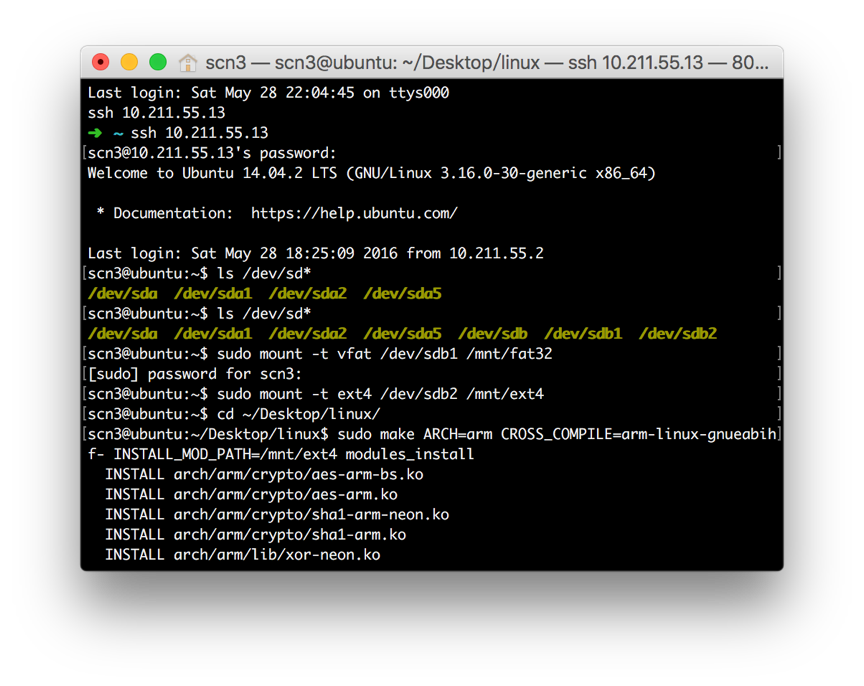Click '[sudo] password for scn3:' line
The width and height of the screenshot is (864, 686).
[195, 374]
